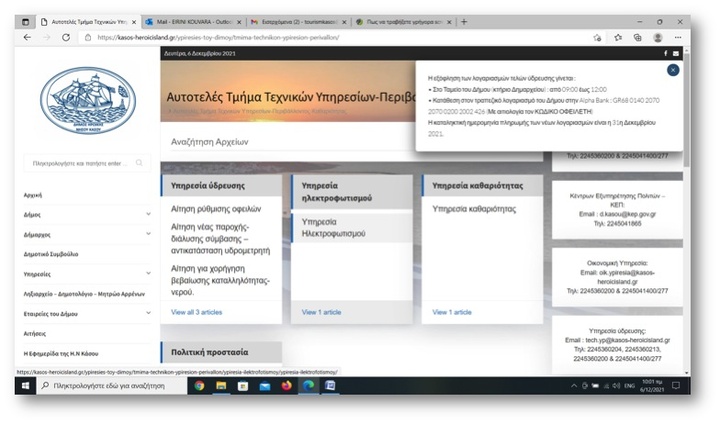Open the Facebook icon in the top bar
Image resolution: width=720 pixels, height=424 pixels.
(x=666, y=53)
